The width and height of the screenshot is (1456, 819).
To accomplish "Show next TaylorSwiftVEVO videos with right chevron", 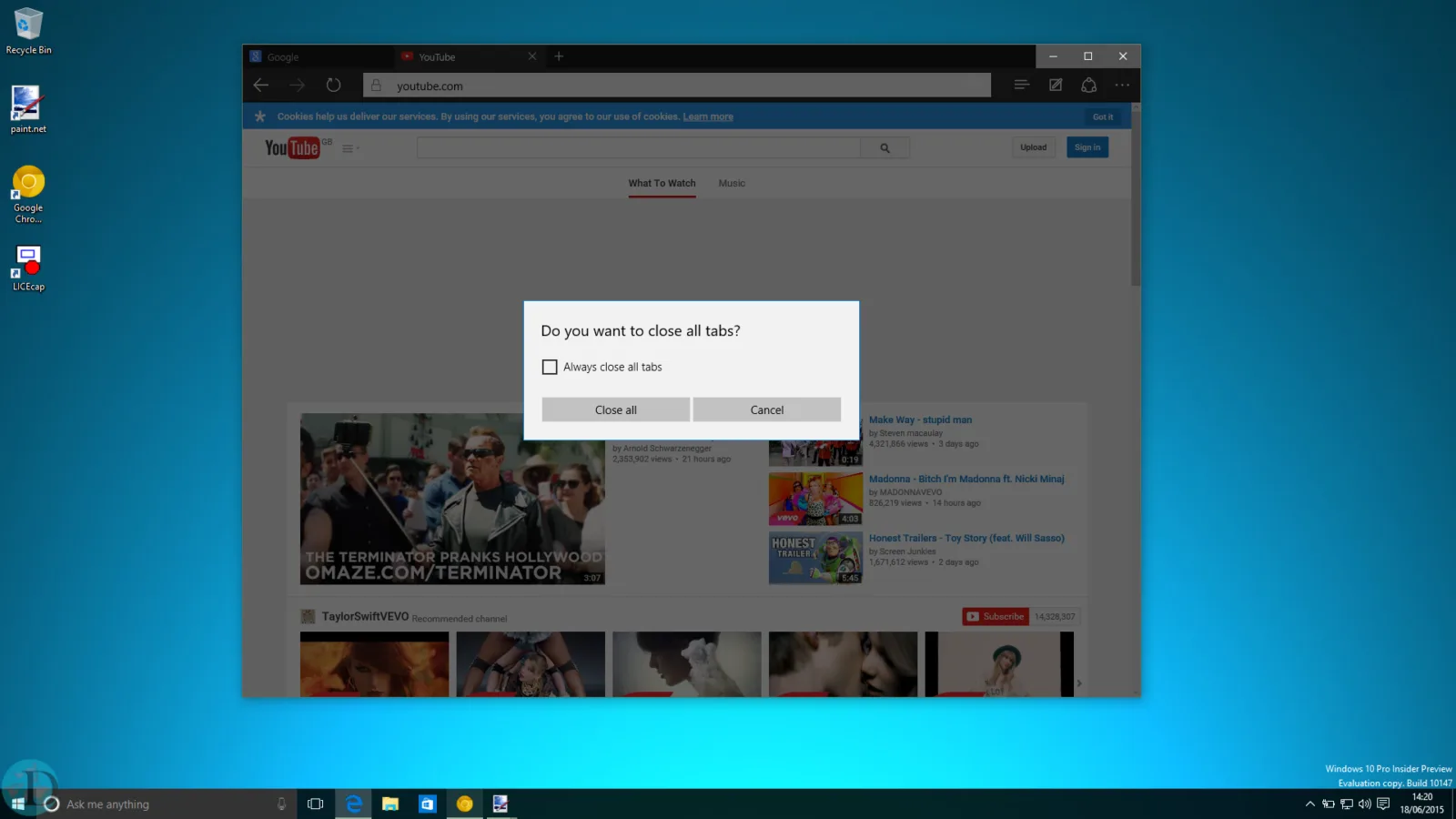I will tap(1079, 682).
